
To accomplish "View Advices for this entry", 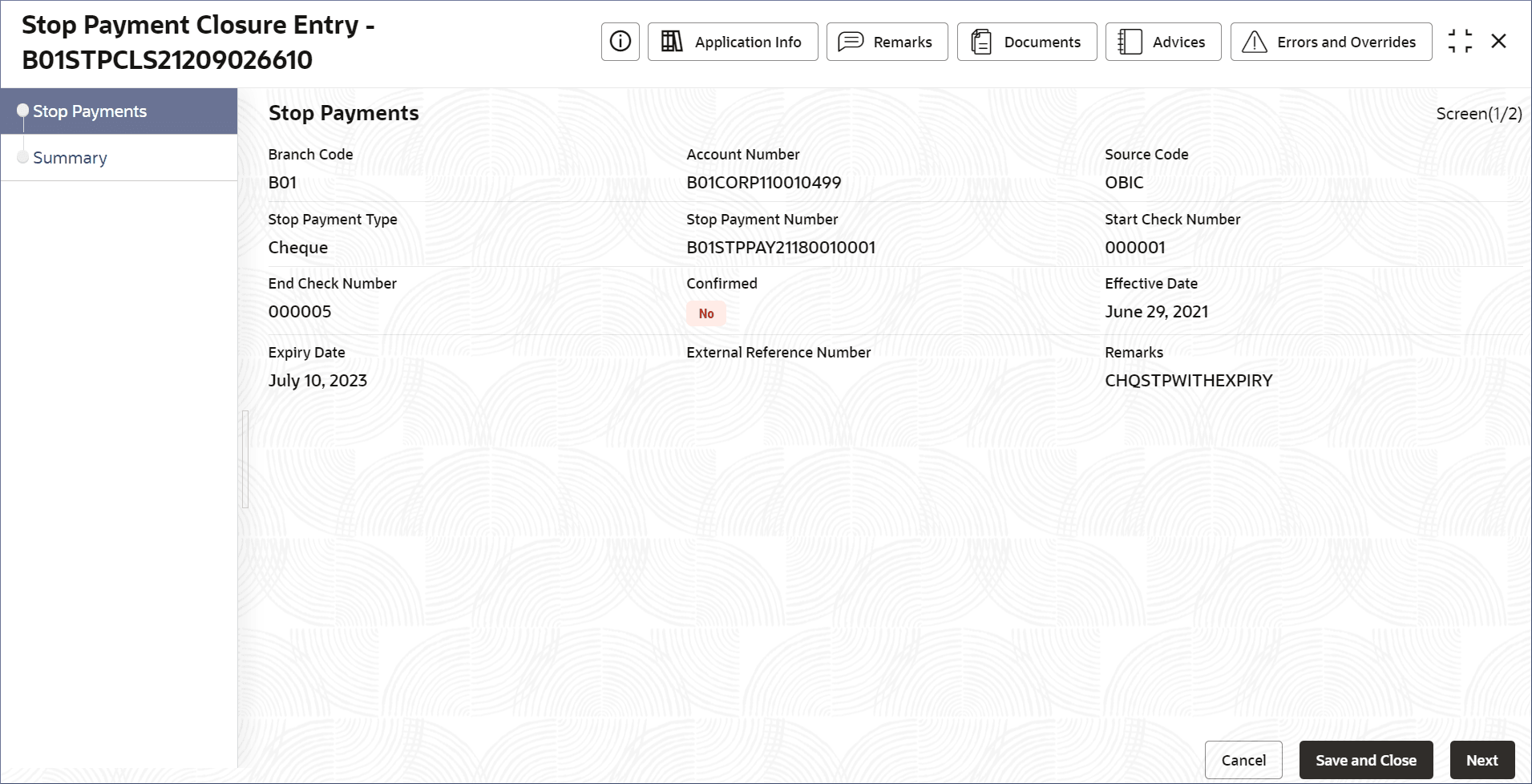I will [x=1163, y=42].
